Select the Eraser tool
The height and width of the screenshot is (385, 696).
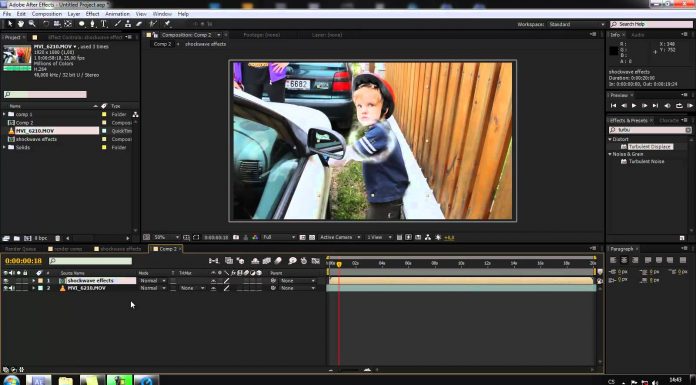tap(139, 24)
